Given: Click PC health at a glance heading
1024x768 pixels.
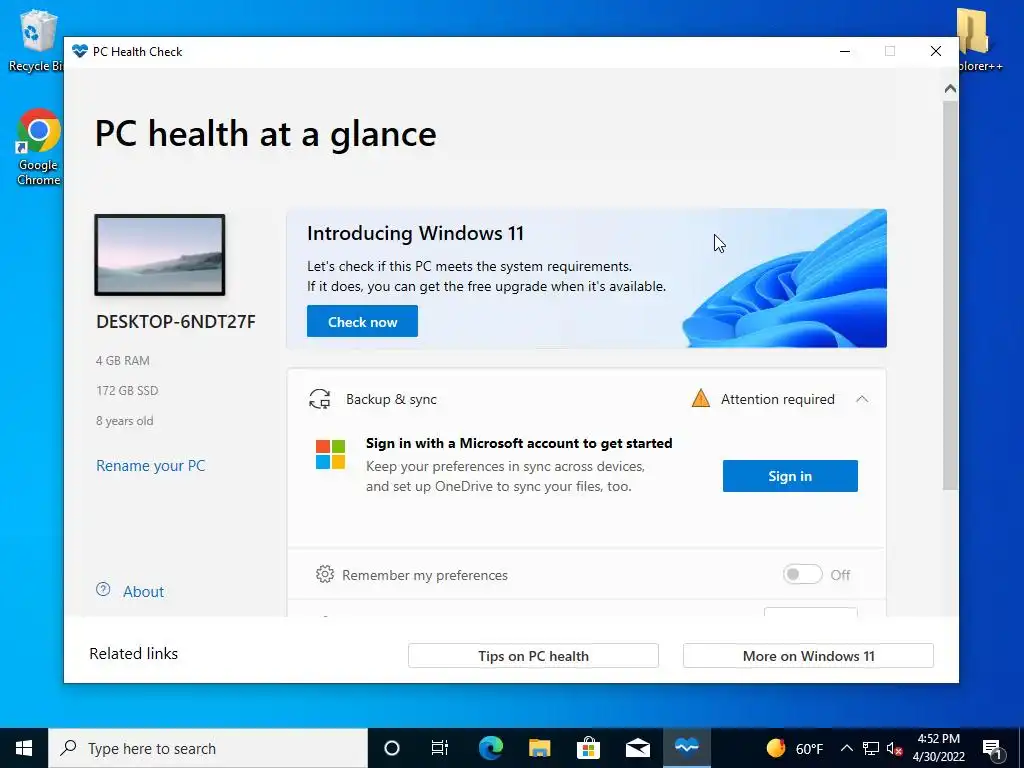Looking at the screenshot, I should [266, 135].
